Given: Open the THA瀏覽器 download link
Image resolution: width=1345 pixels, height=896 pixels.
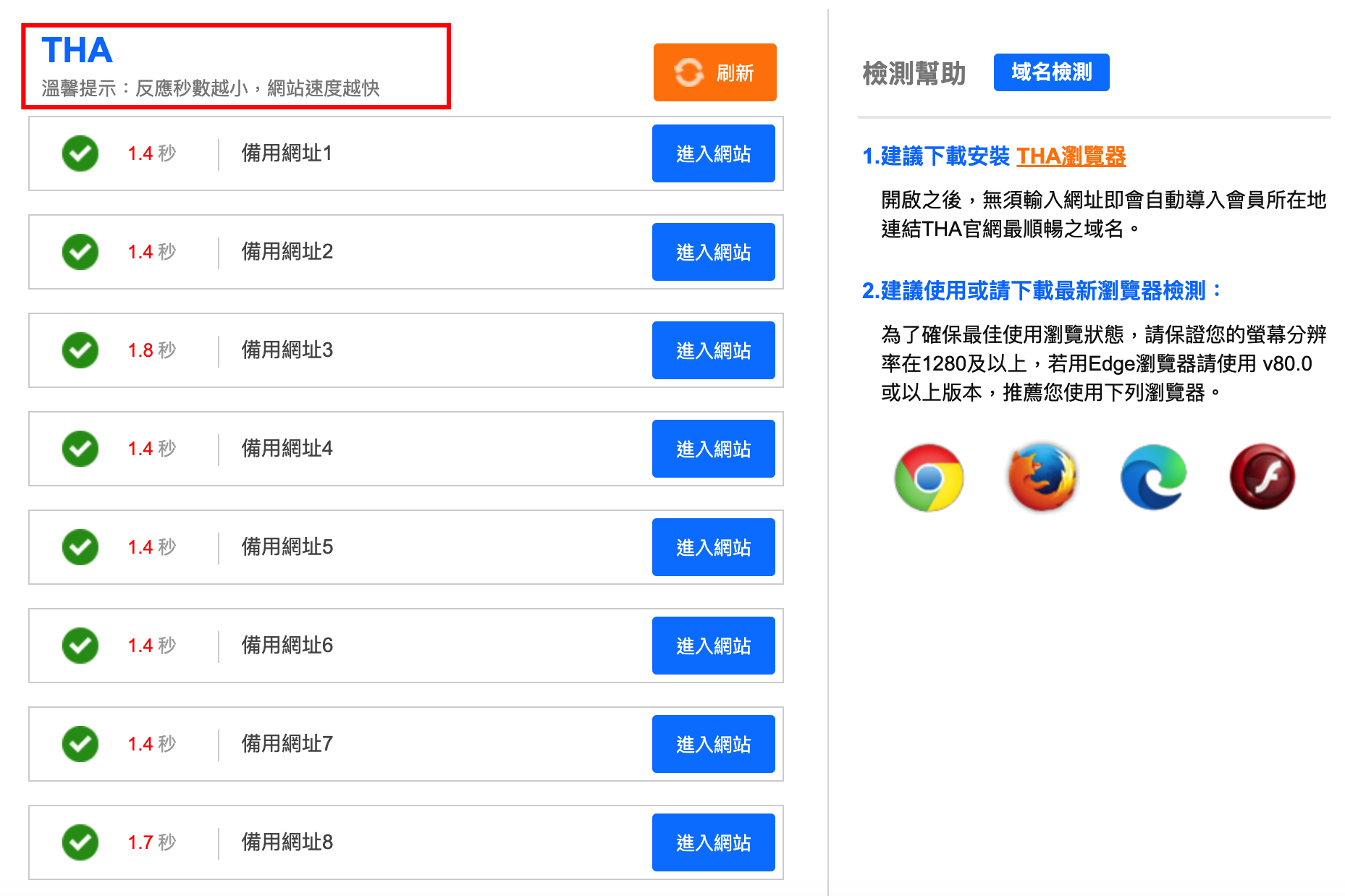Looking at the screenshot, I should click(x=1071, y=156).
